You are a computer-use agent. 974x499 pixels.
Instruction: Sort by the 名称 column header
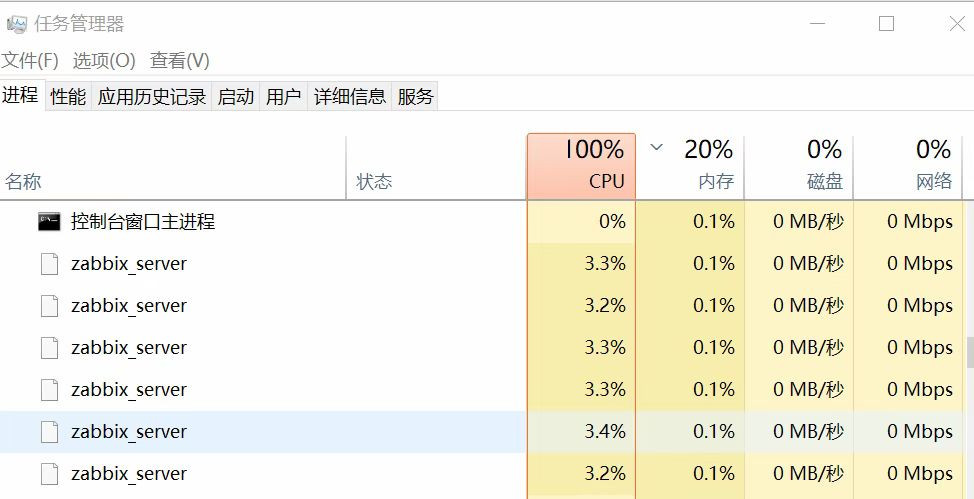24,182
